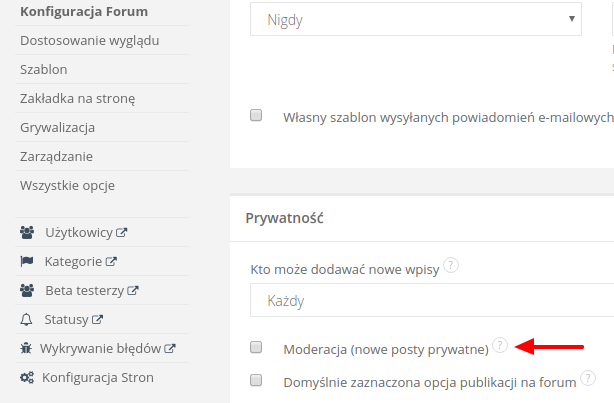Click the Wykrywanie błędów bug icon
Screen dimensions: 614x403
[26, 349]
